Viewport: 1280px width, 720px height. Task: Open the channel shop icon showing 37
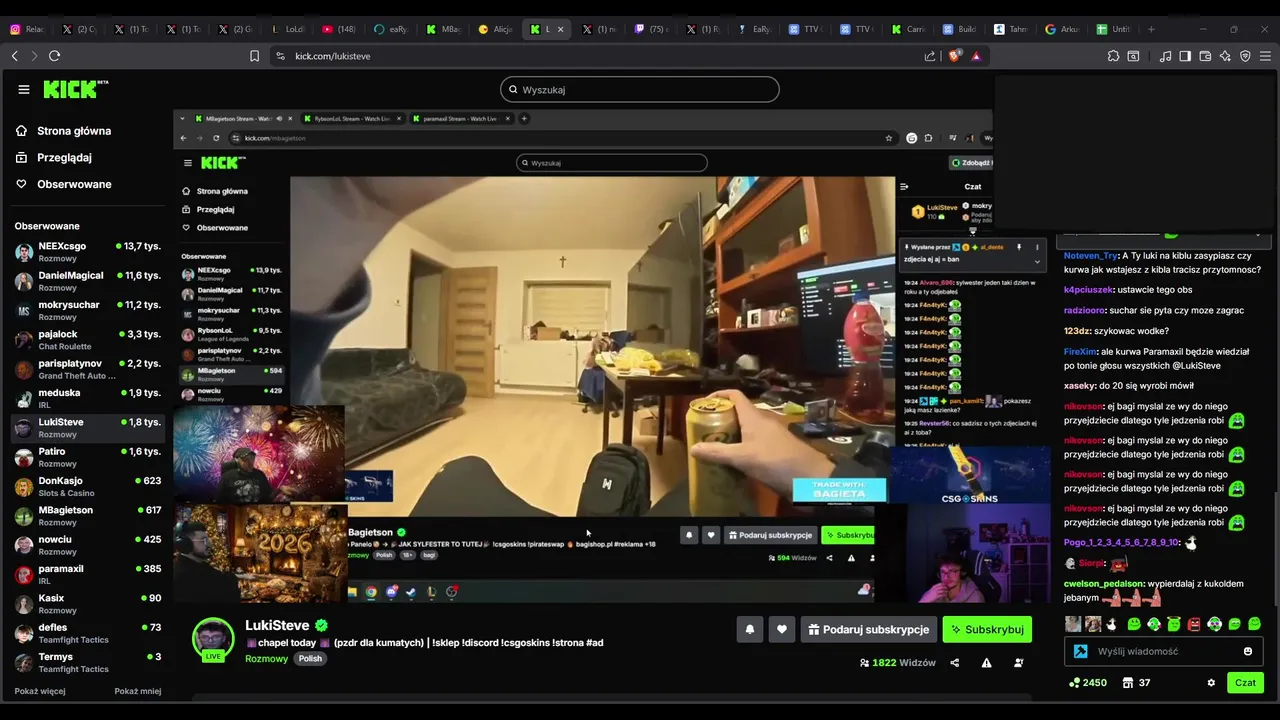1136,683
